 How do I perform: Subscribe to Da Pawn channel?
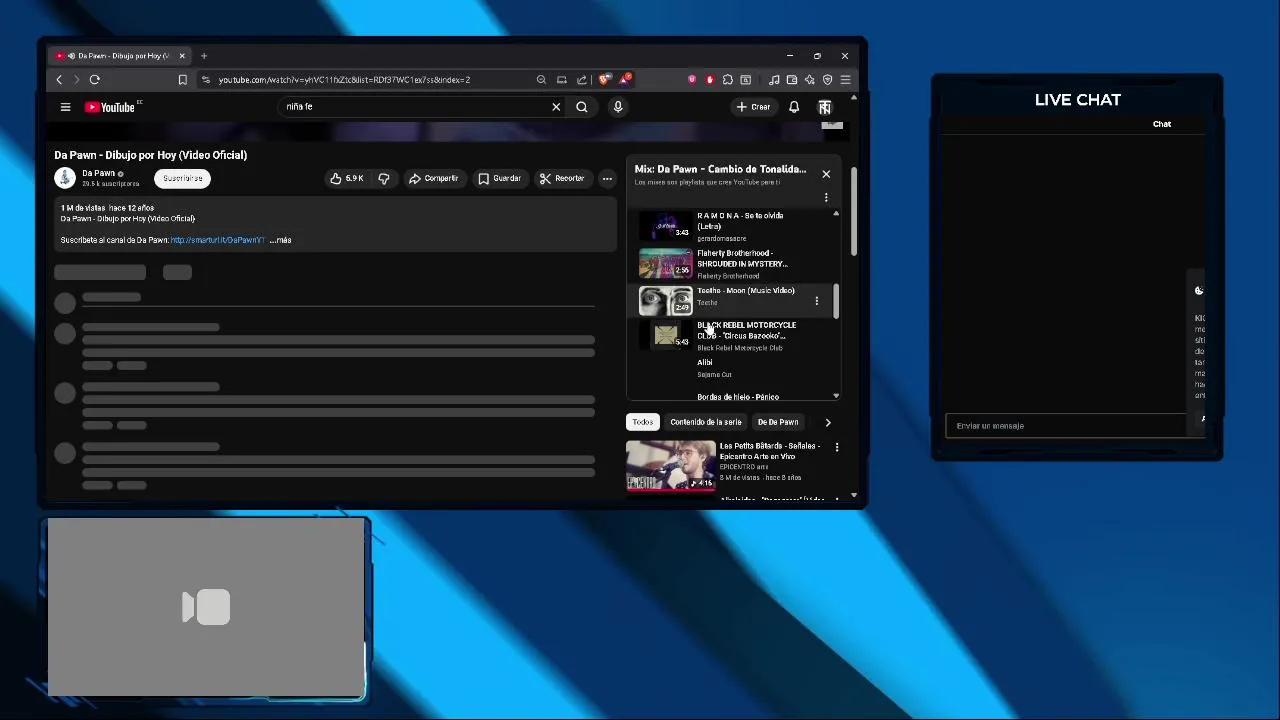click(182, 178)
